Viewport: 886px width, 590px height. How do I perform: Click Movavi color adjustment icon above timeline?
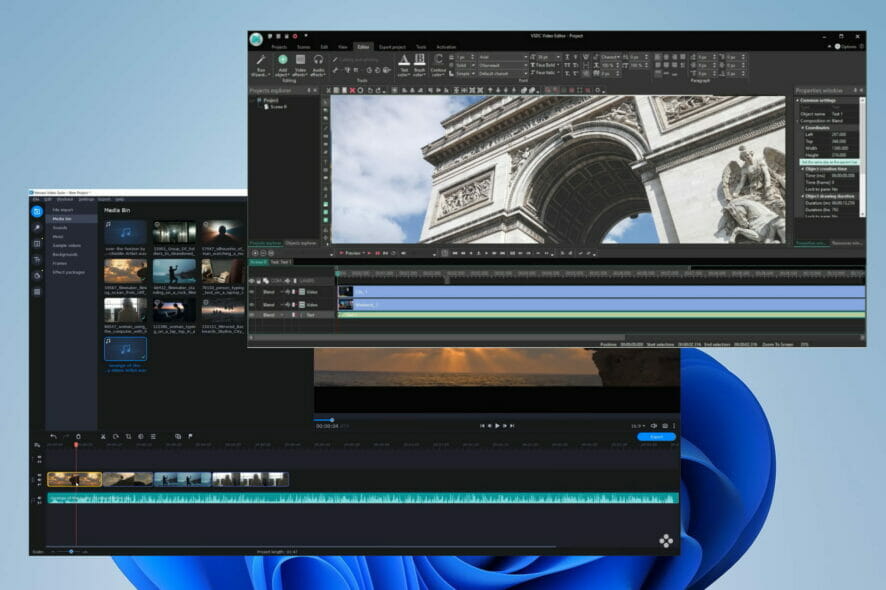141,436
